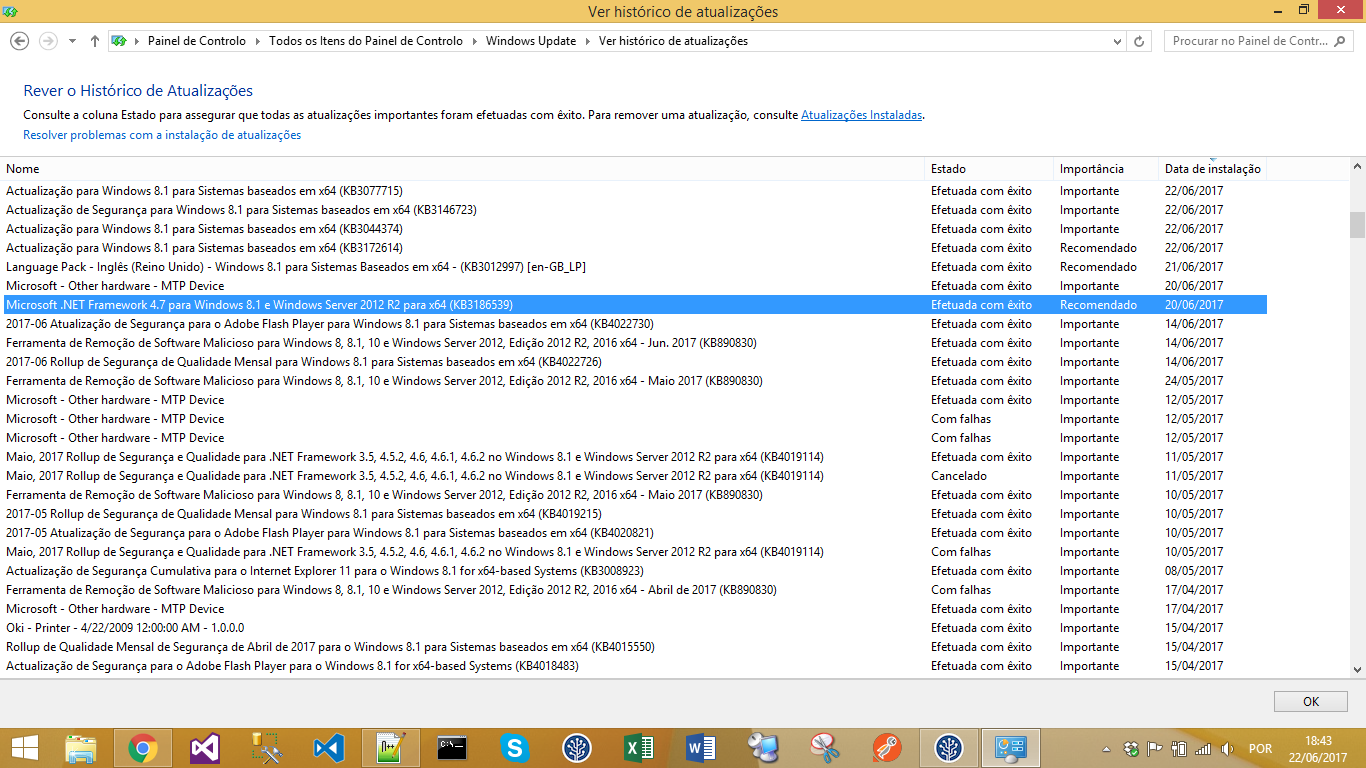Image resolution: width=1366 pixels, height=768 pixels.
Task: Select .NET Framework 4.7 KB3186539 row
Action: tap(634, 305)
